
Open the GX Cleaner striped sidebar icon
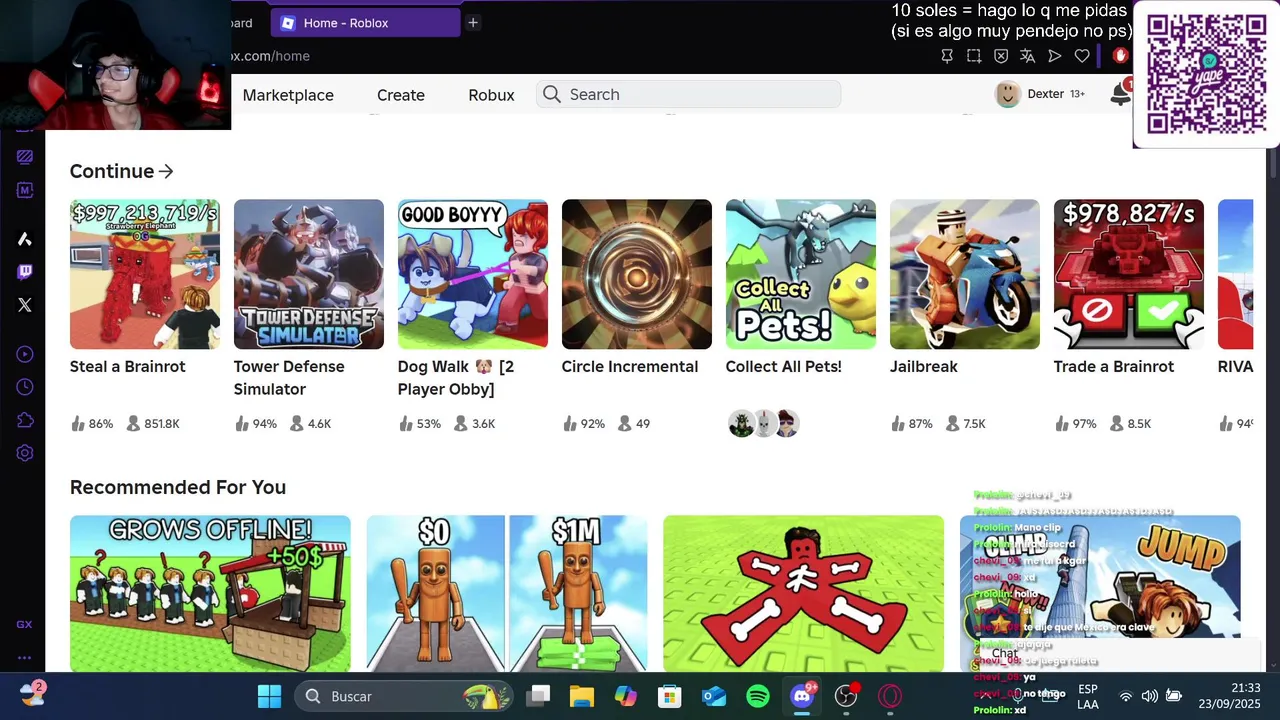(x=25, y=157)
